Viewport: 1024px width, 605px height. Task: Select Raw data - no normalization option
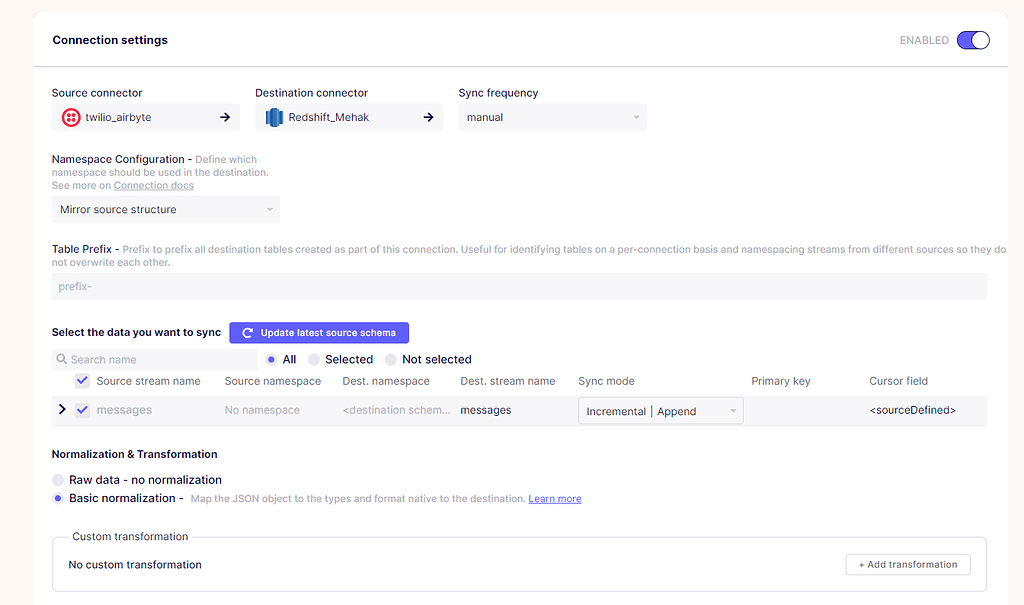(58, 479)
